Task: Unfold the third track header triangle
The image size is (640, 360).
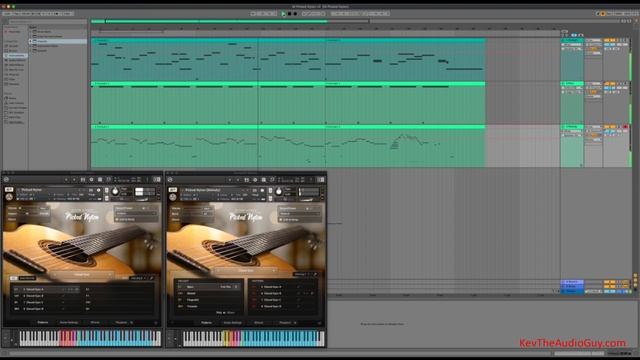Action: click(564, 127)
